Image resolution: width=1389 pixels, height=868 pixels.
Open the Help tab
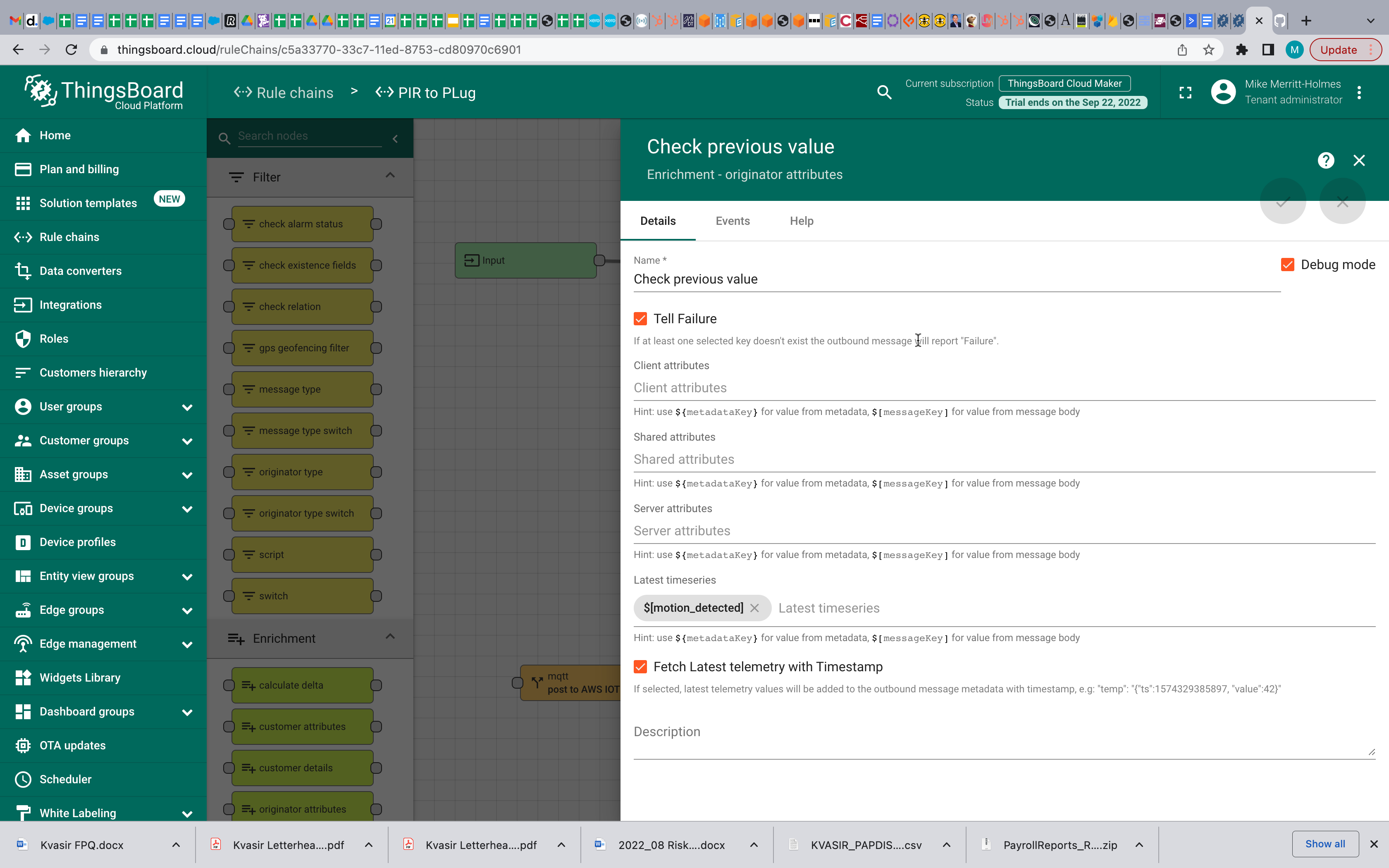pos(801,221)
